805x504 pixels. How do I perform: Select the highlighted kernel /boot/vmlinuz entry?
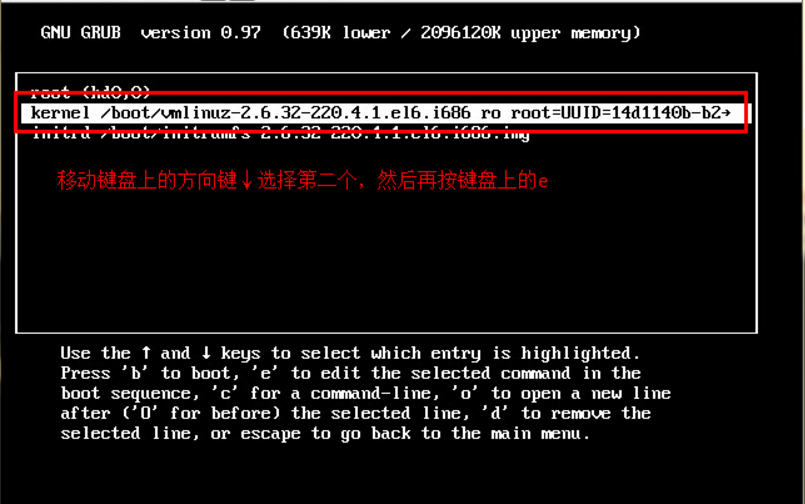[x=386, y=113]
